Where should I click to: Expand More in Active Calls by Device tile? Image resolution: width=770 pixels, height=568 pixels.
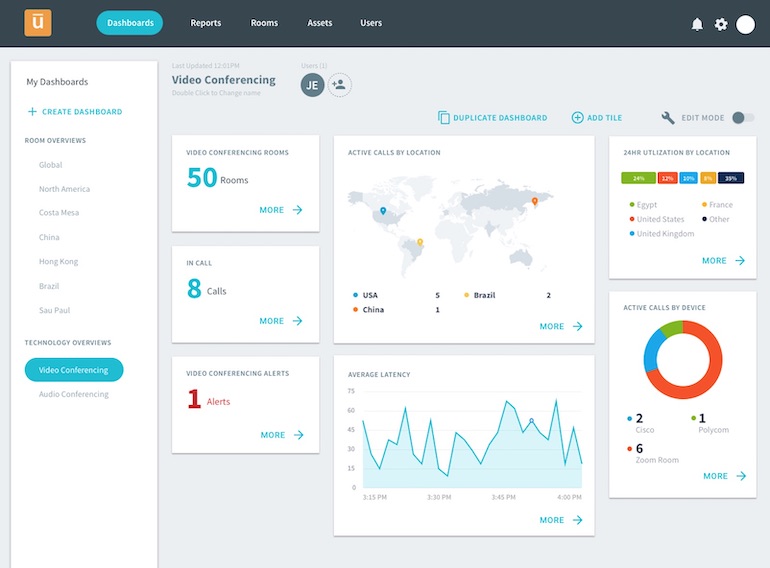pos(724,476)
